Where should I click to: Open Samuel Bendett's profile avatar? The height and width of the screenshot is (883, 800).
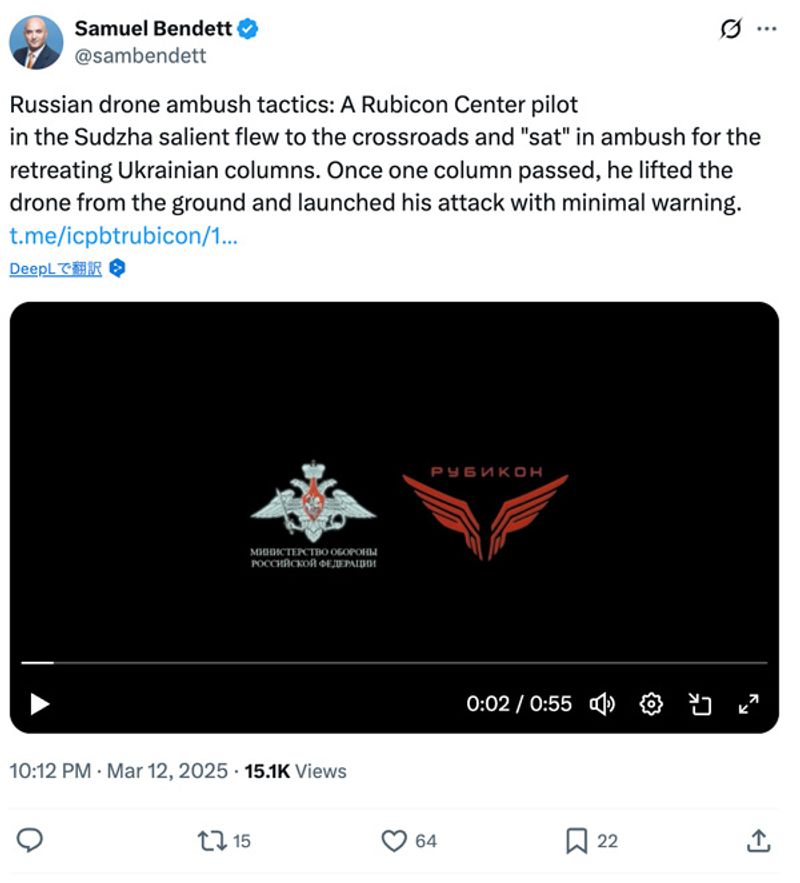(x=36, y=42)
